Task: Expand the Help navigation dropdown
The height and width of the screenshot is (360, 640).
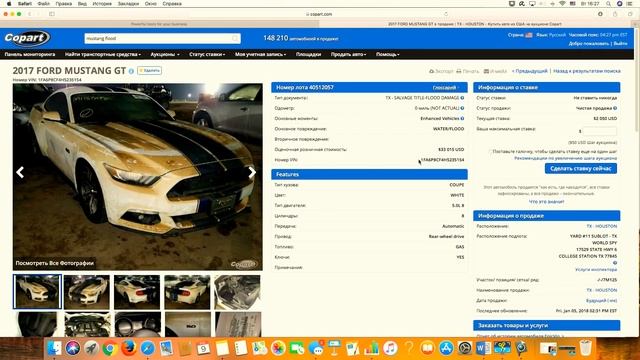Action: (388, 54)
